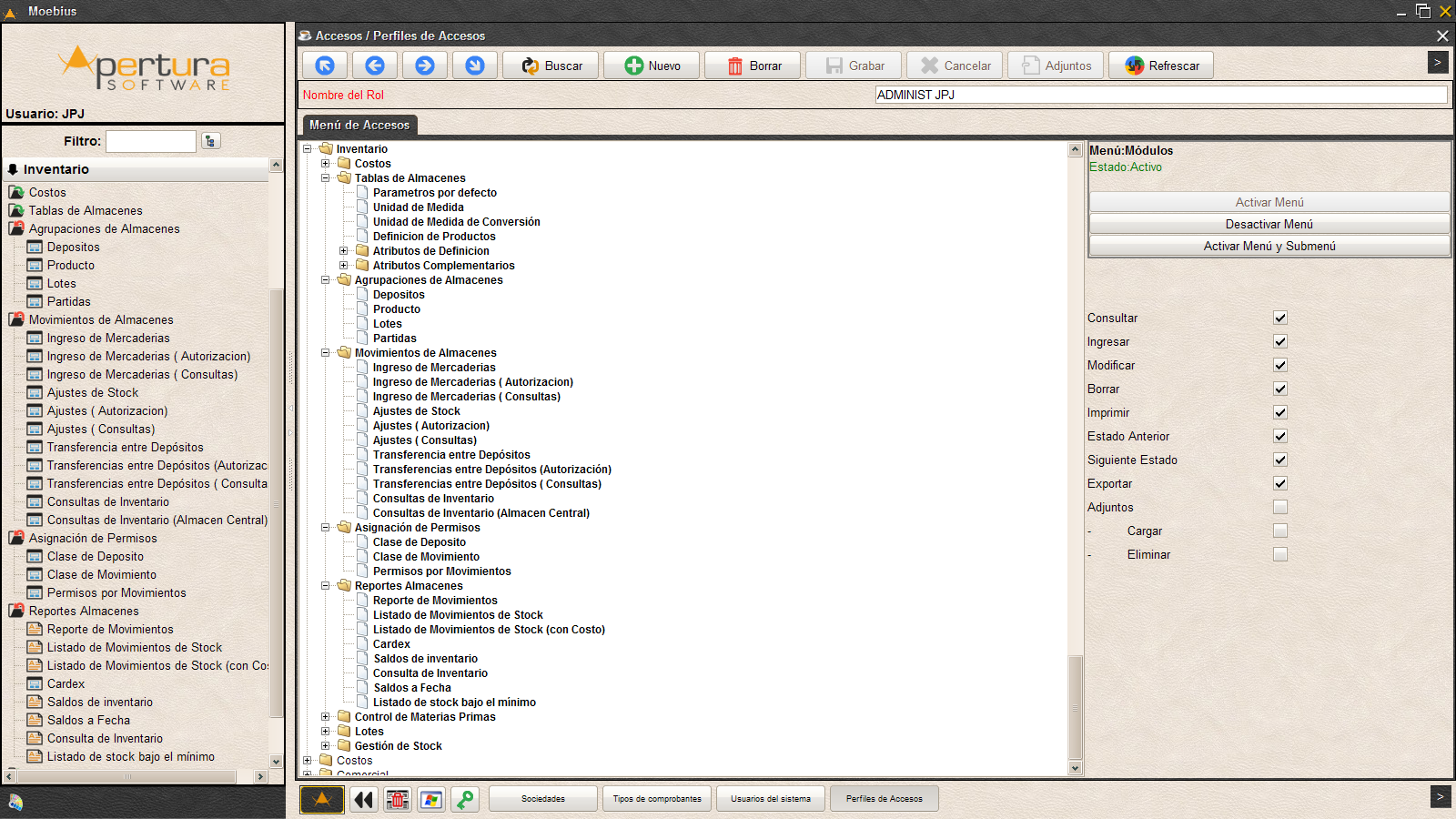Collapse the Movimientos de Almacenes tree node
Viewport: 1456px width, 819px height.
[x=326, y=353]
